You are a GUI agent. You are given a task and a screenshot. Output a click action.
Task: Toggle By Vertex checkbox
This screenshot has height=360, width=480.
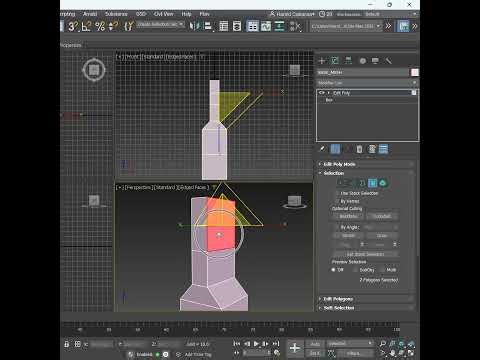point(337,201)
